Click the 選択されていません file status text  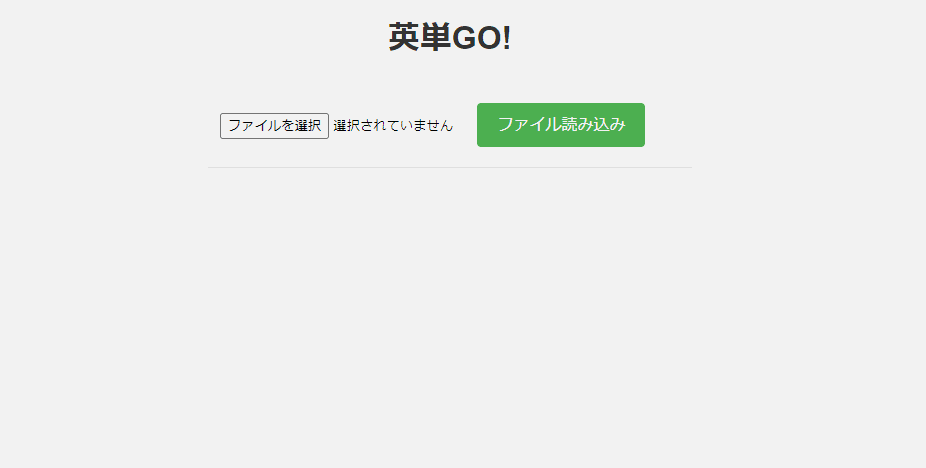click(393, 126)
